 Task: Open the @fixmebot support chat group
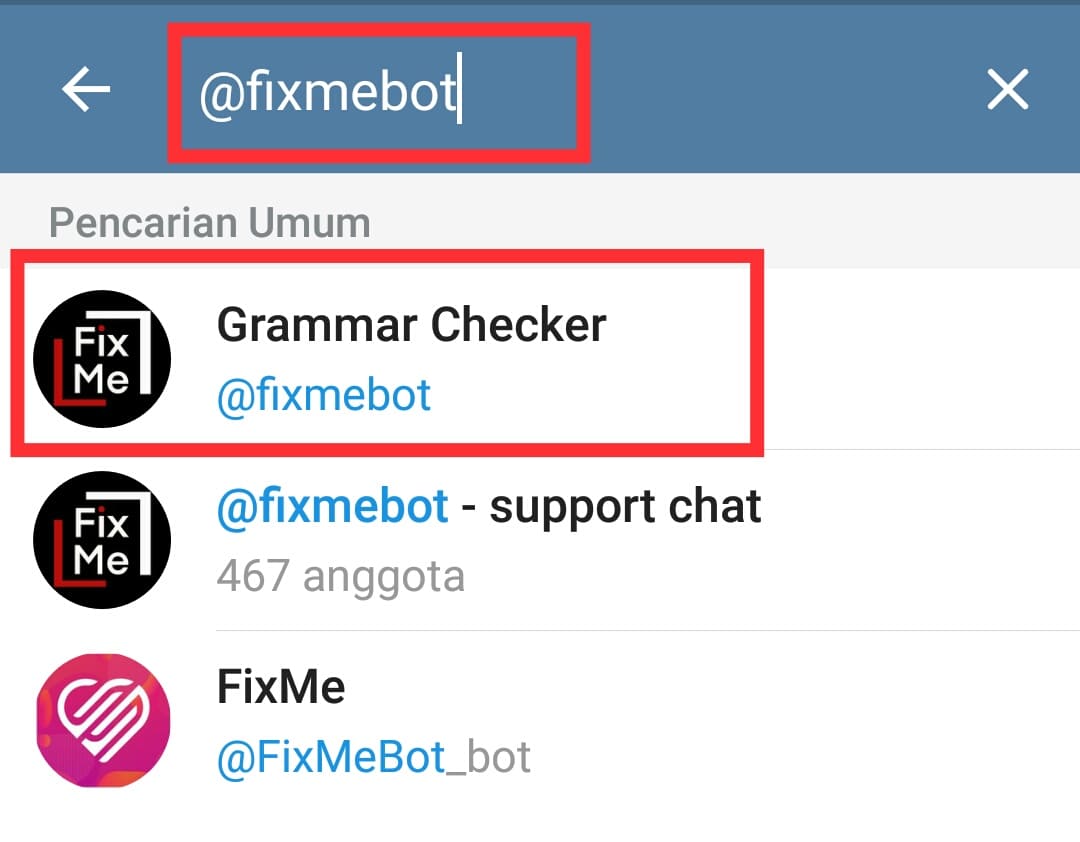coord(488,538)
